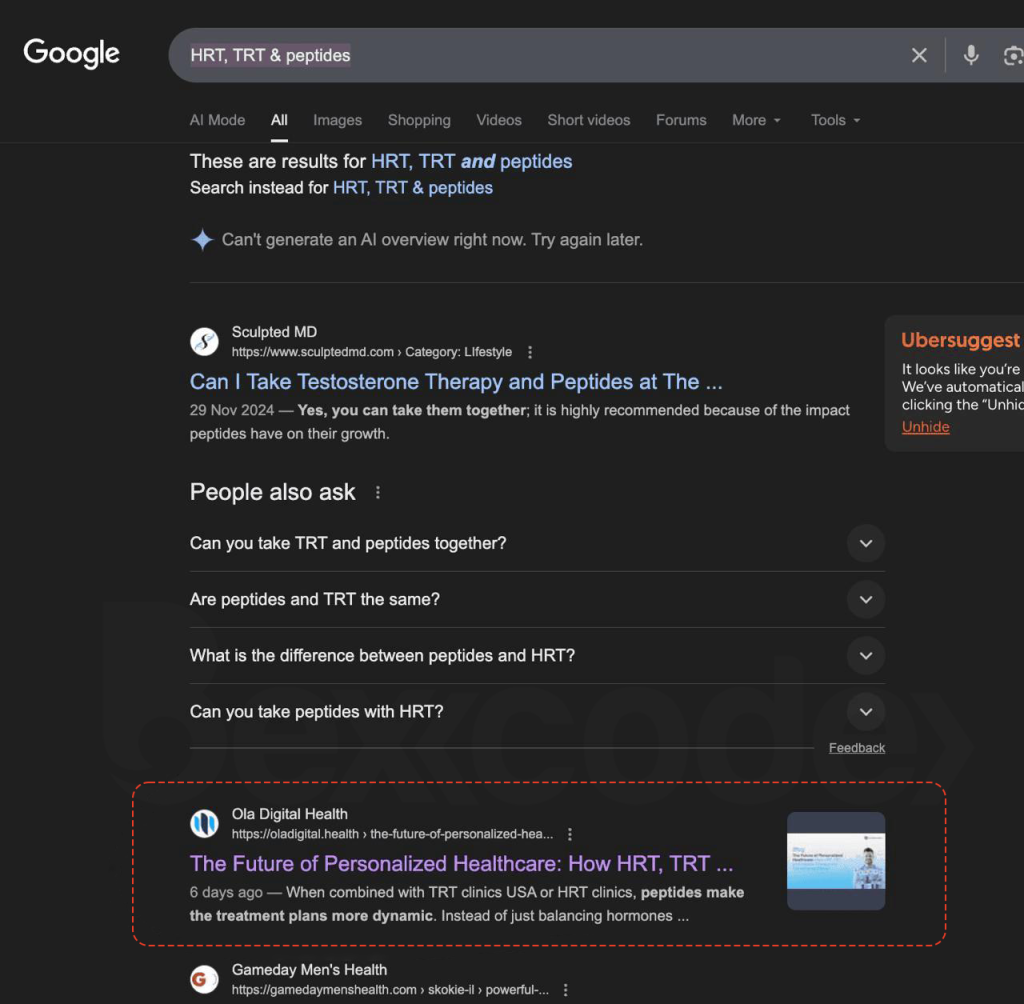Switch to the Images tab
This screenshot has height=1004, width=1024.
point(337,120)
